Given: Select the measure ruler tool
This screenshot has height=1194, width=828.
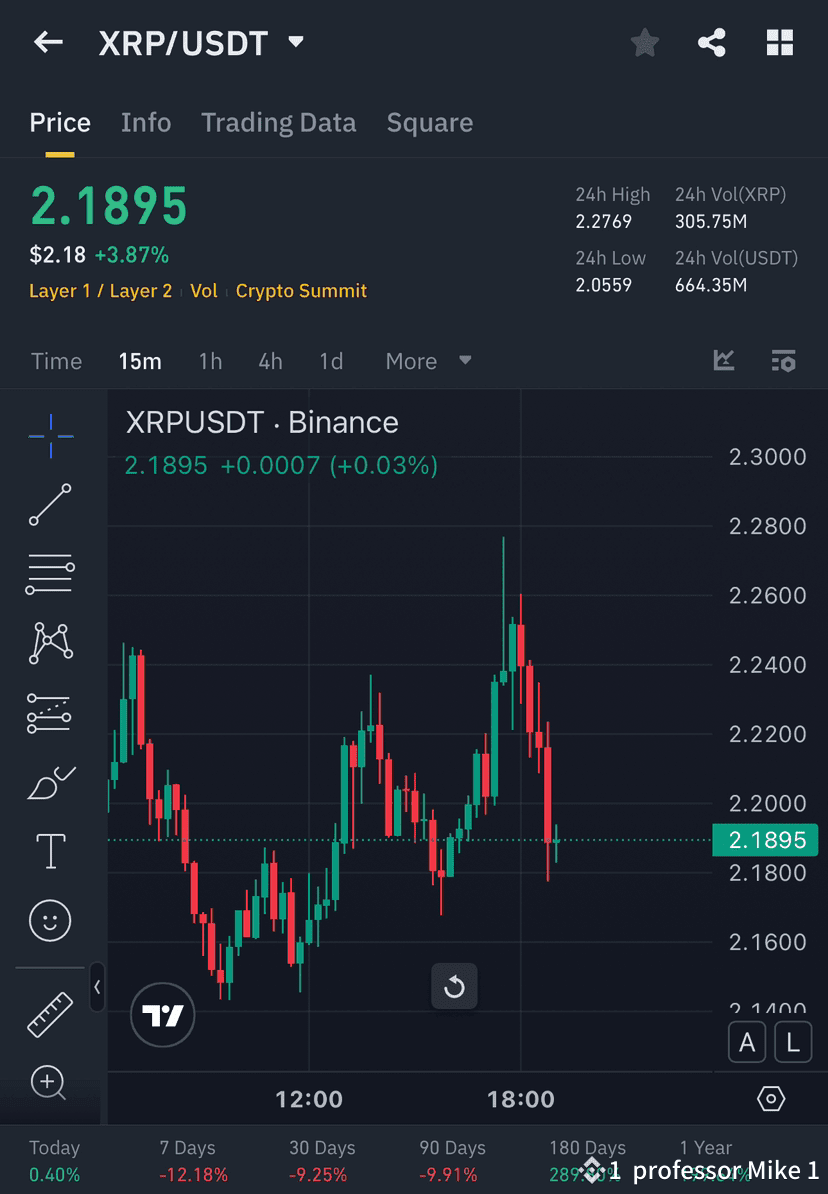Looking at the screenshot, I should pos(50,1013).
